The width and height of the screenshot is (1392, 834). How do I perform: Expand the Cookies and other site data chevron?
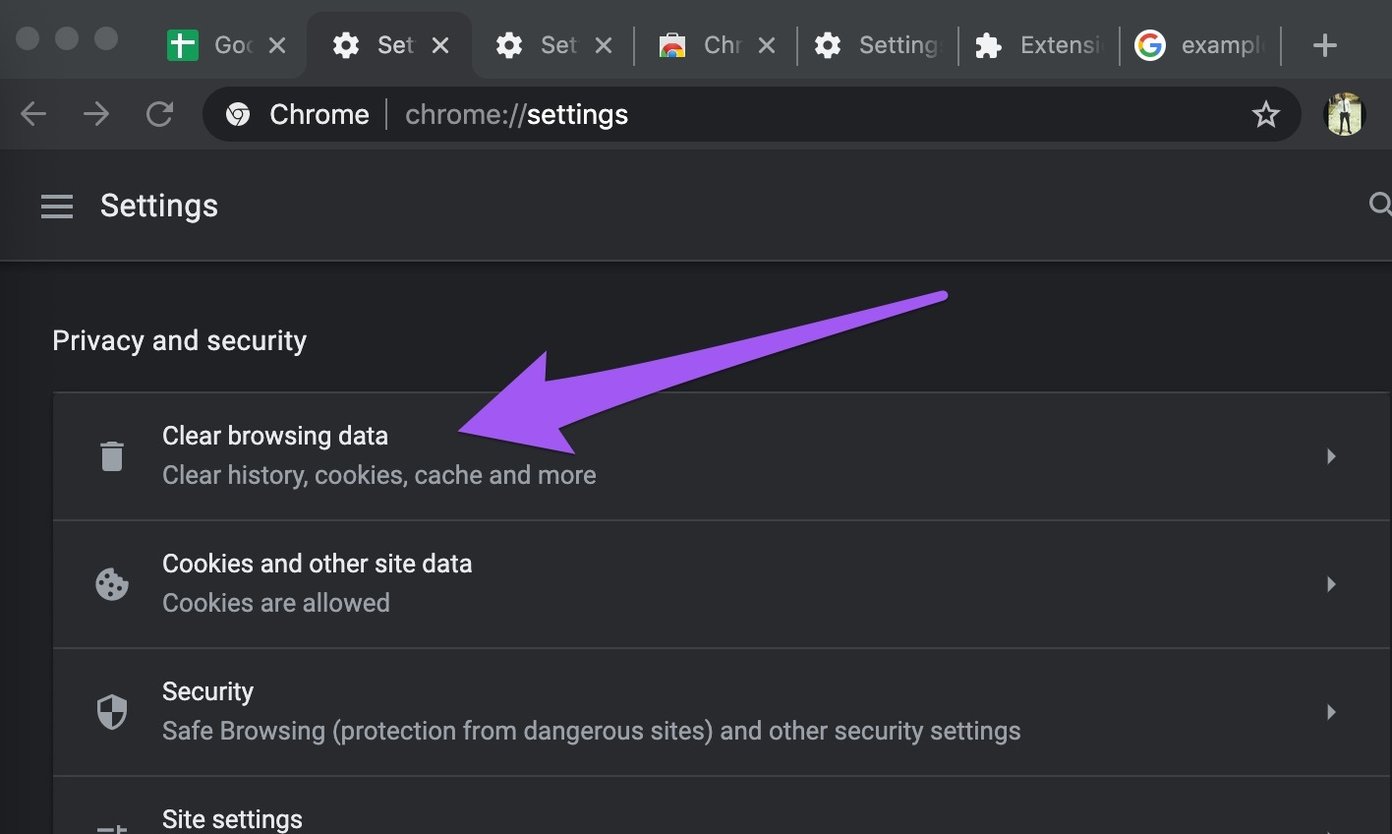pyautogui.click(x=1331, y=584)
